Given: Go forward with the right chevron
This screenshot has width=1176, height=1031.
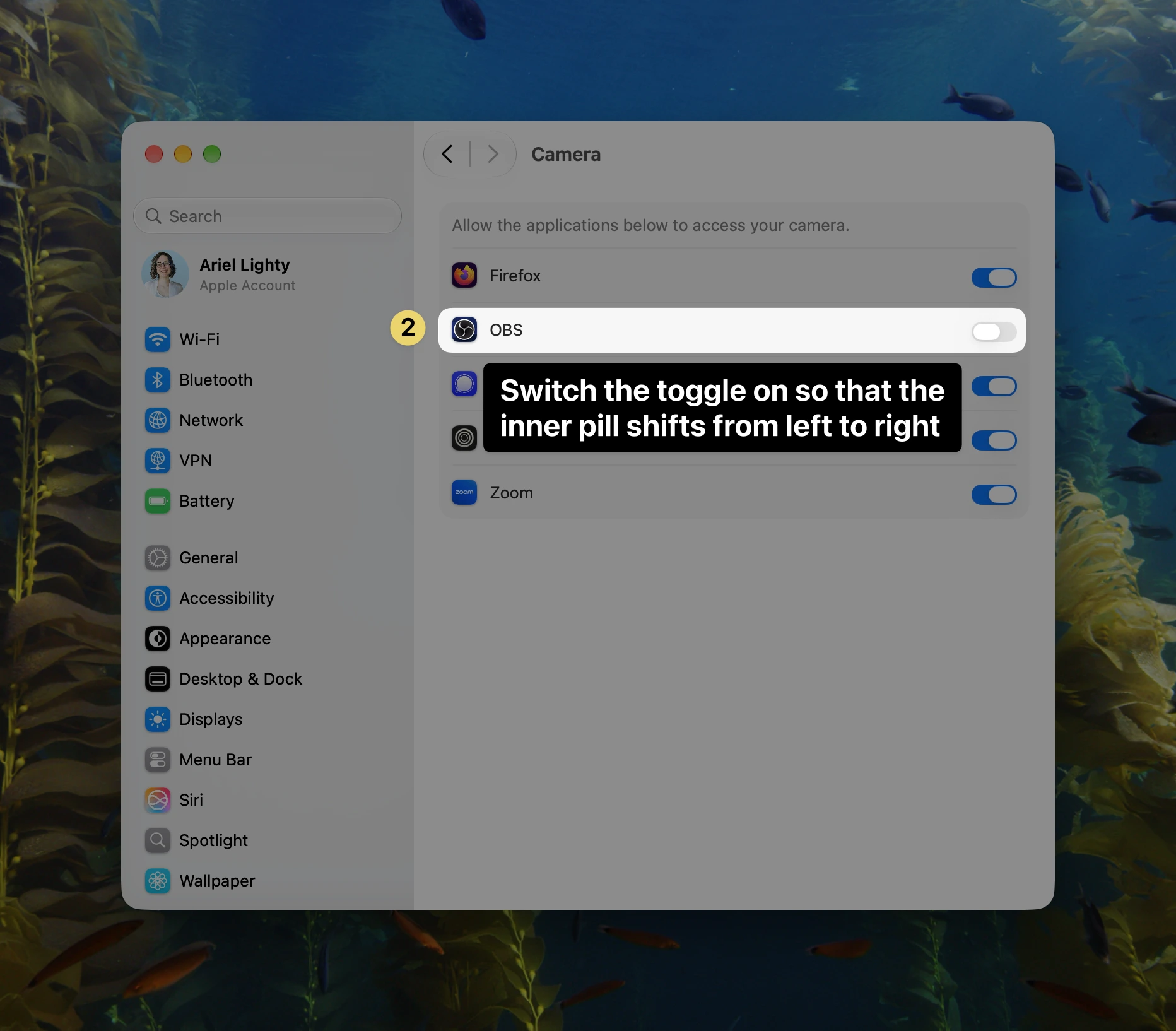Looking at the screenshot, I should pos(493,154).
